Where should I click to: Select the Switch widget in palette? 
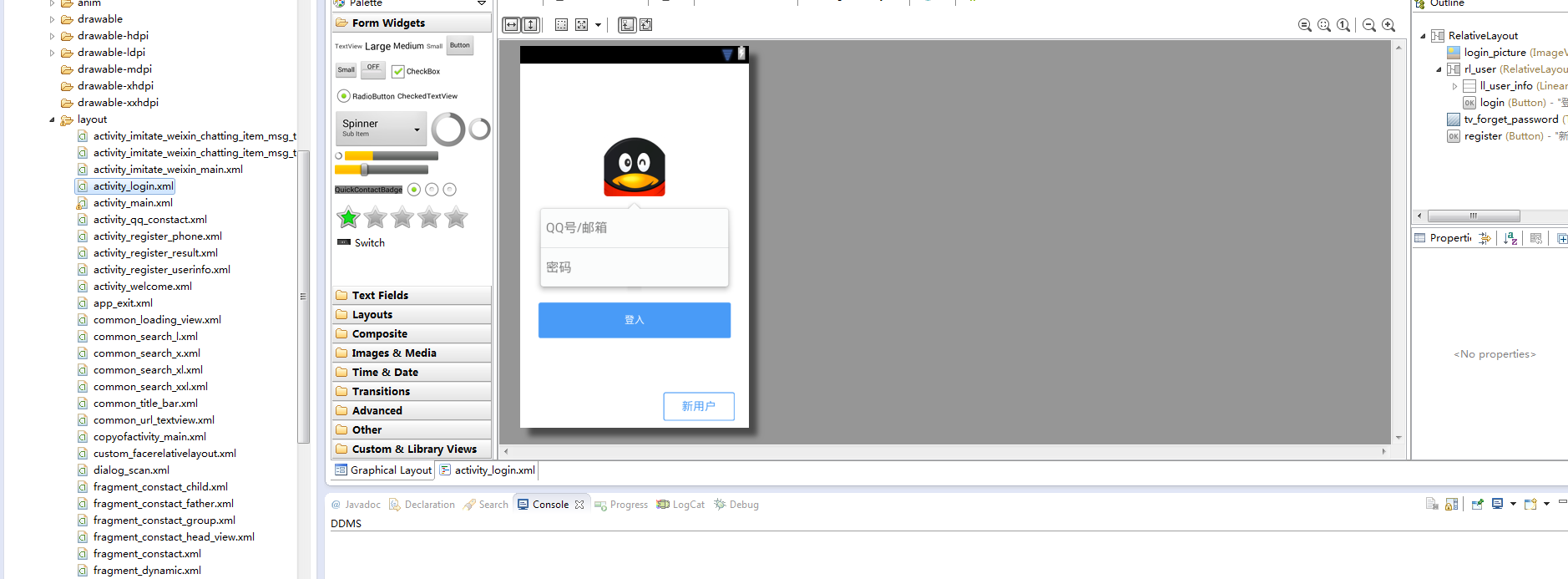(x=361, y=243)
